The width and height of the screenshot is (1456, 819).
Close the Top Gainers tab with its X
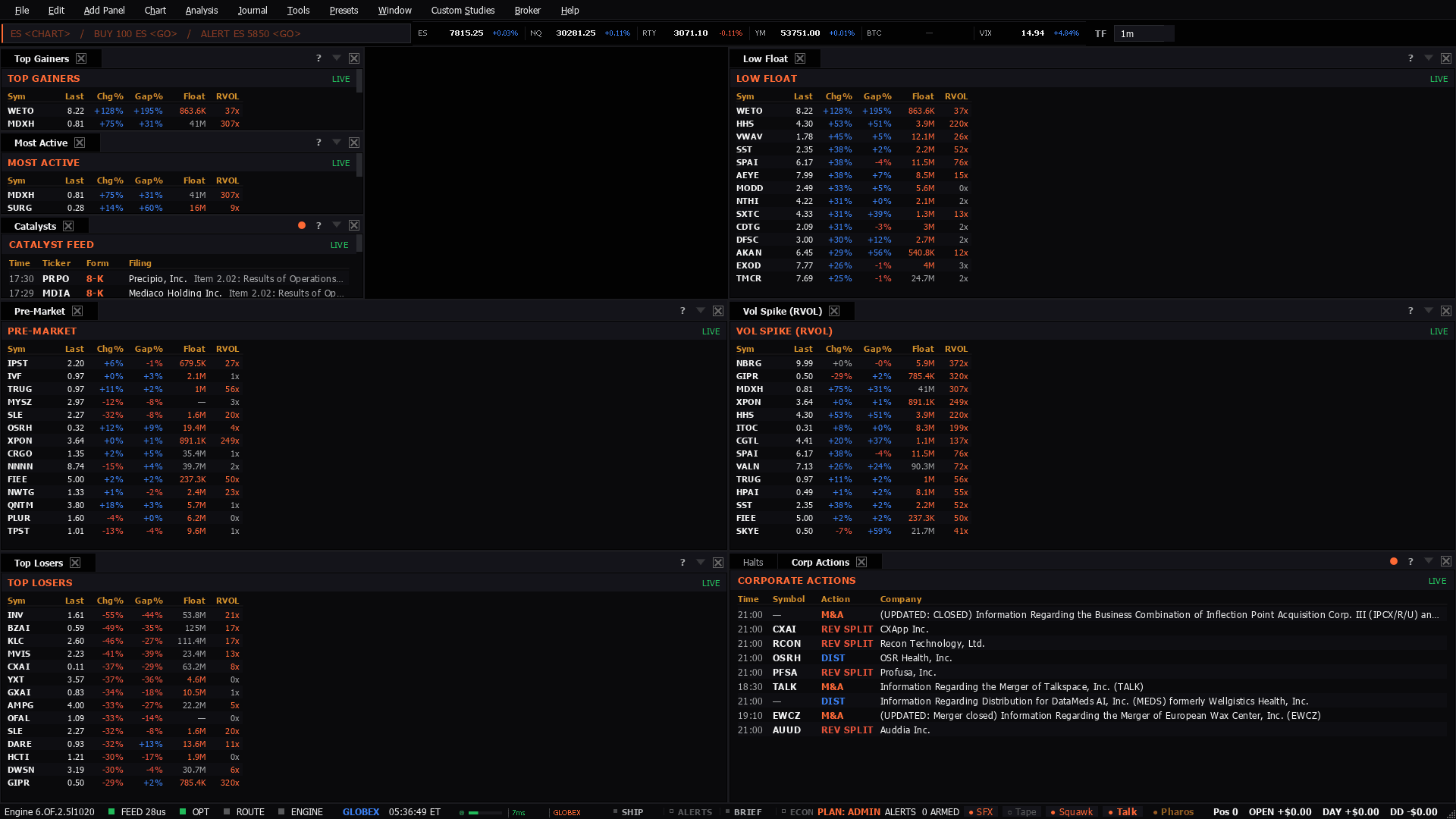click(x=81, y=58)
